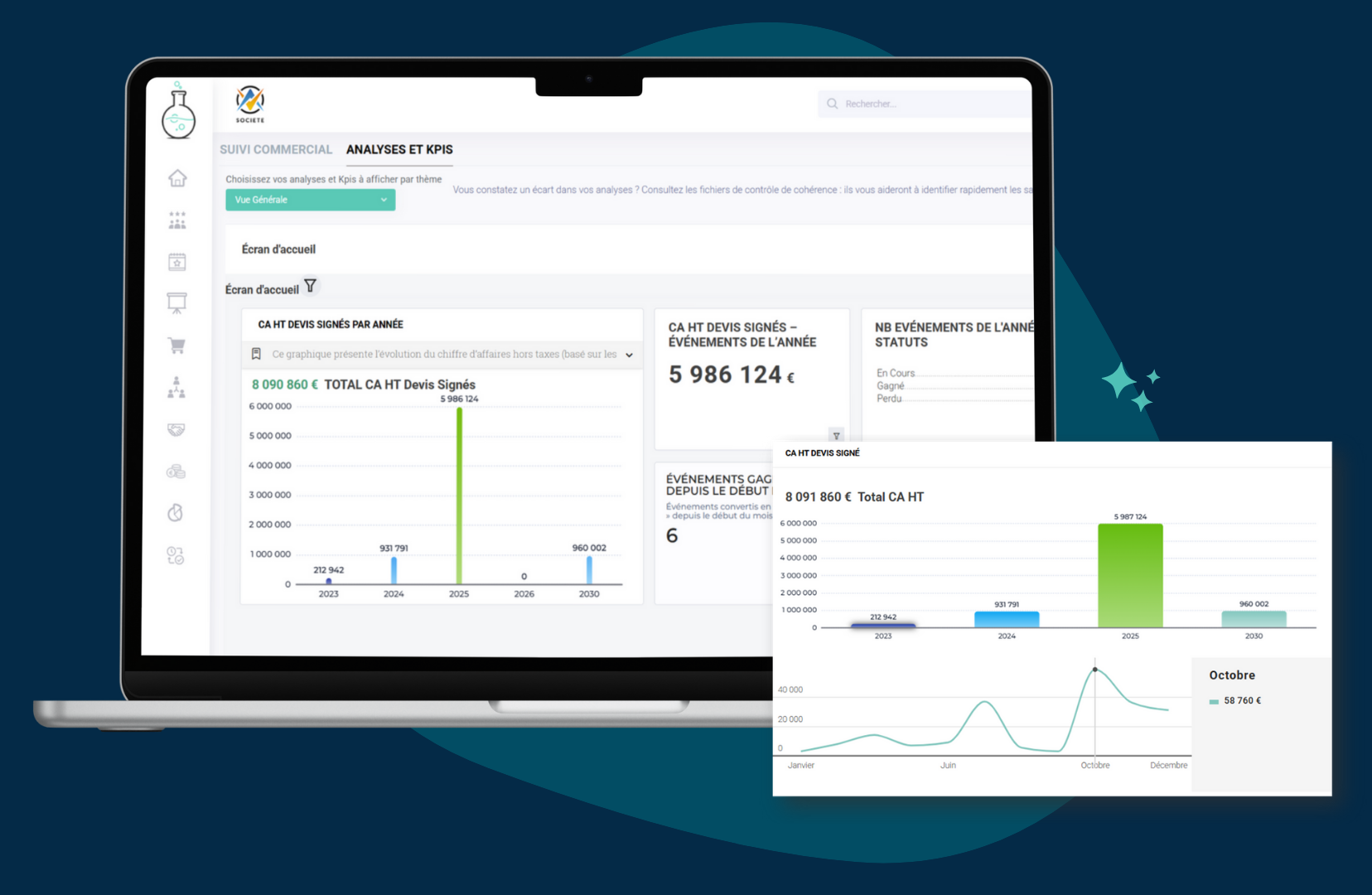Expand the chart description chevron
This screenshot has height=895, width=1372.
click(629, 355)
